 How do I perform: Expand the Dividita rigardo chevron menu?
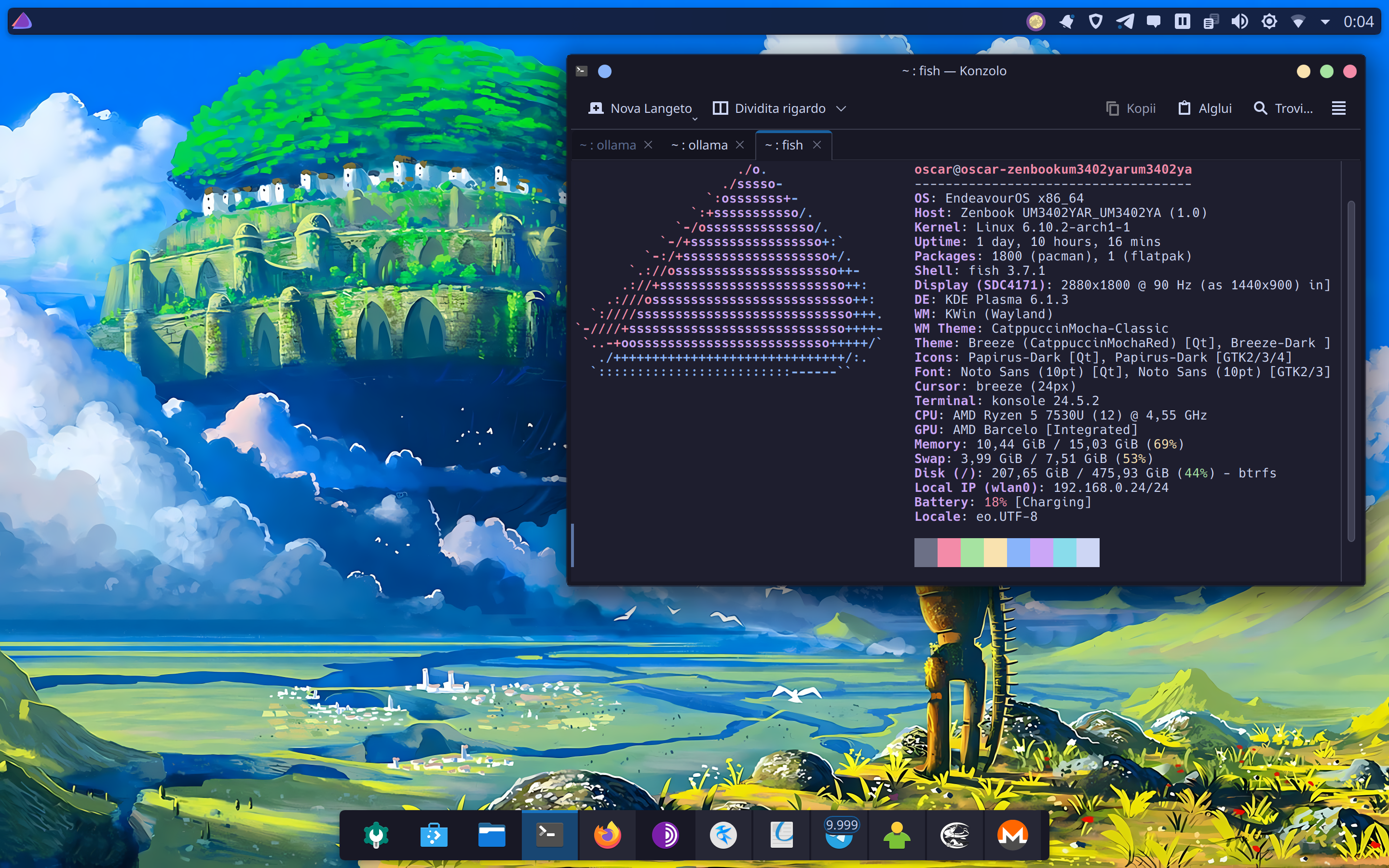point(841,108)
